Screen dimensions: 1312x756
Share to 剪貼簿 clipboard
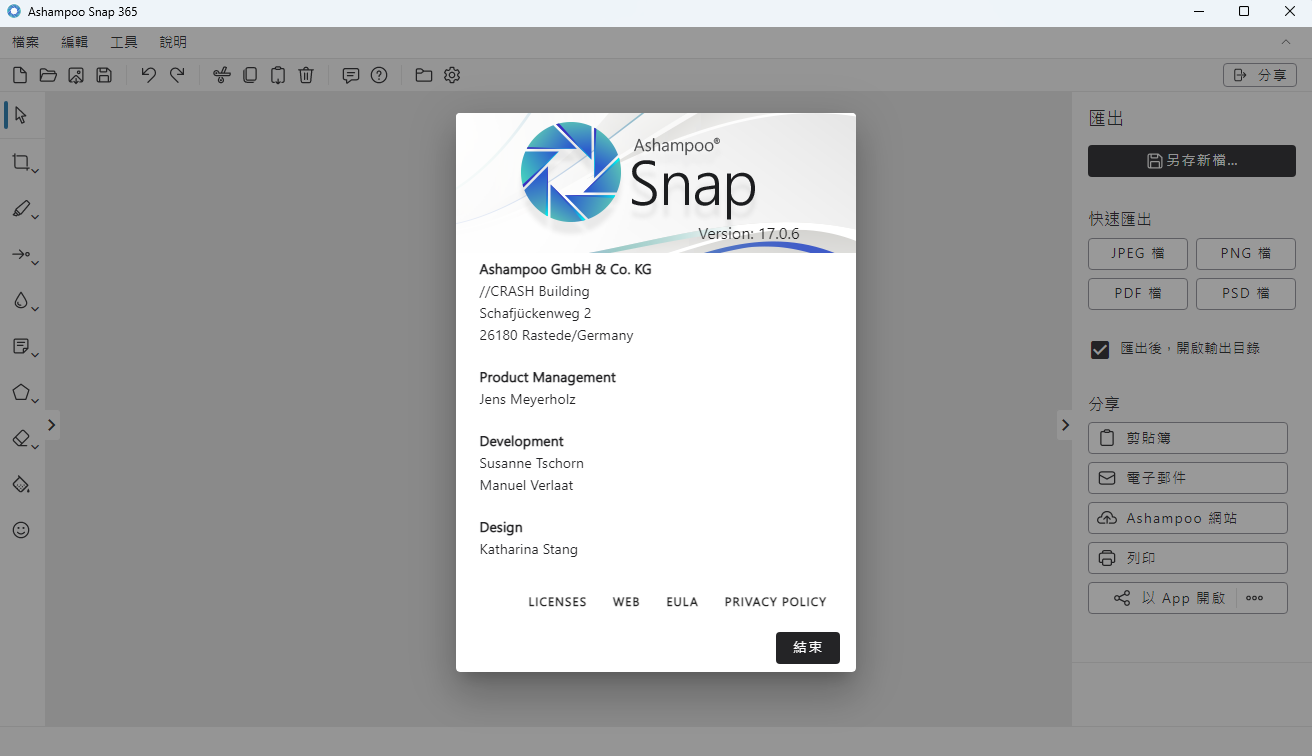(x=1188, y=438)
